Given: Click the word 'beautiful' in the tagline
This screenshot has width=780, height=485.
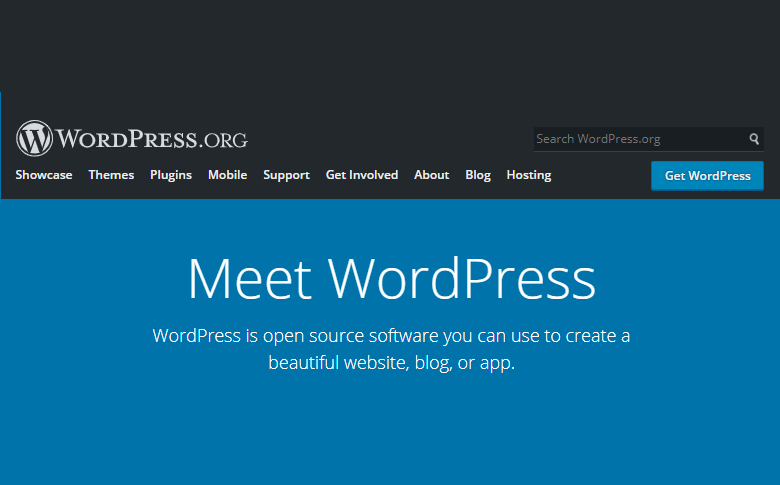Looking at the screenshot, I should point(304,363).
